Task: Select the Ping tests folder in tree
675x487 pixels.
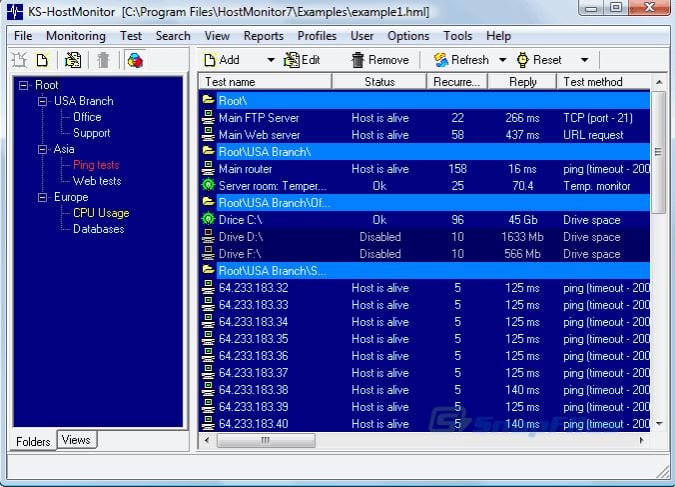Action: pyautogui.click(x=96, y=165)
